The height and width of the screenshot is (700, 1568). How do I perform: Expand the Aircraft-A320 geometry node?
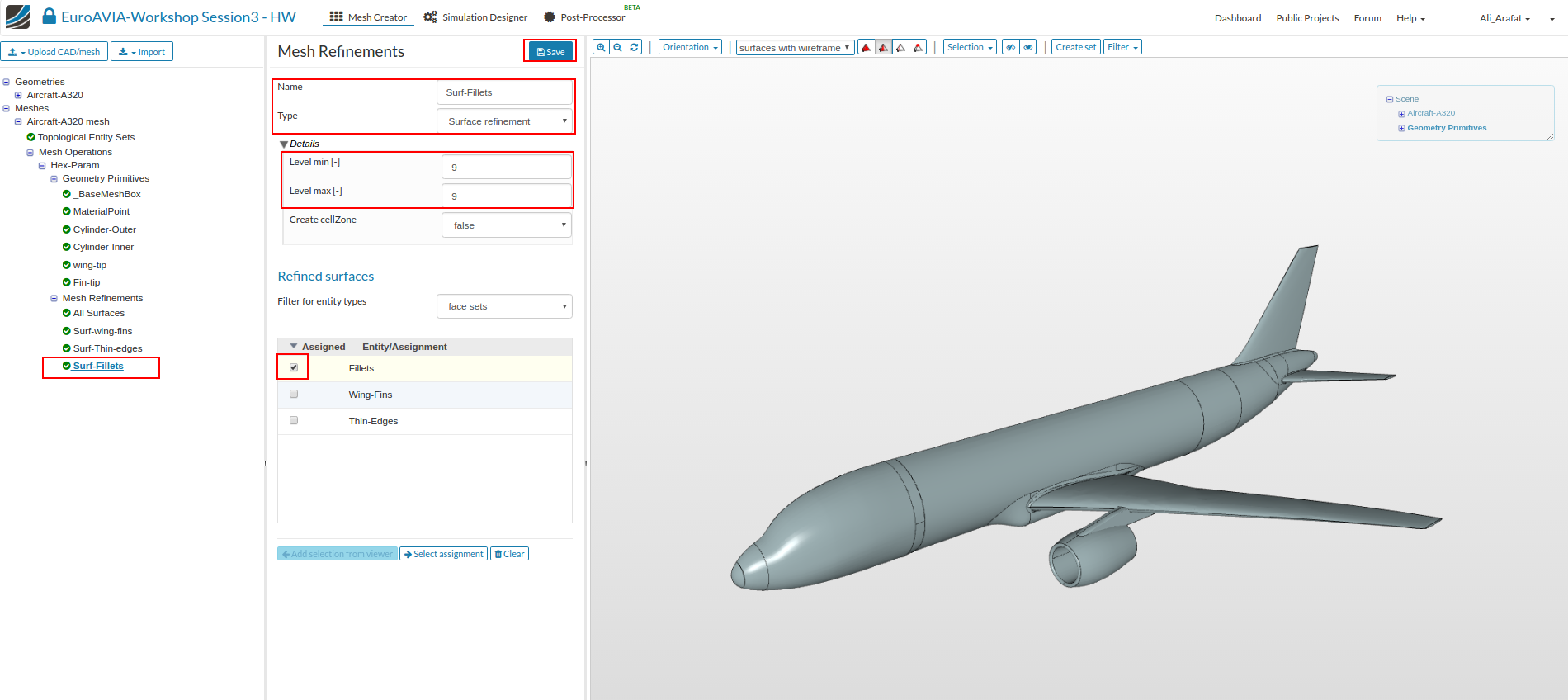(18, 95)
